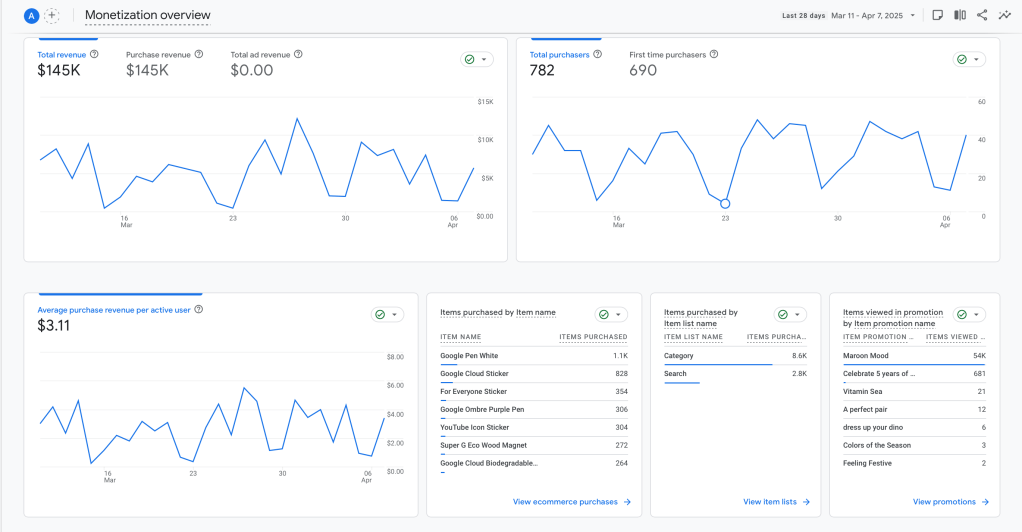This screenshot has height=532, width=1022.
Task: Click help icon next to First time purchasers
Action: [x=713, y=54]
